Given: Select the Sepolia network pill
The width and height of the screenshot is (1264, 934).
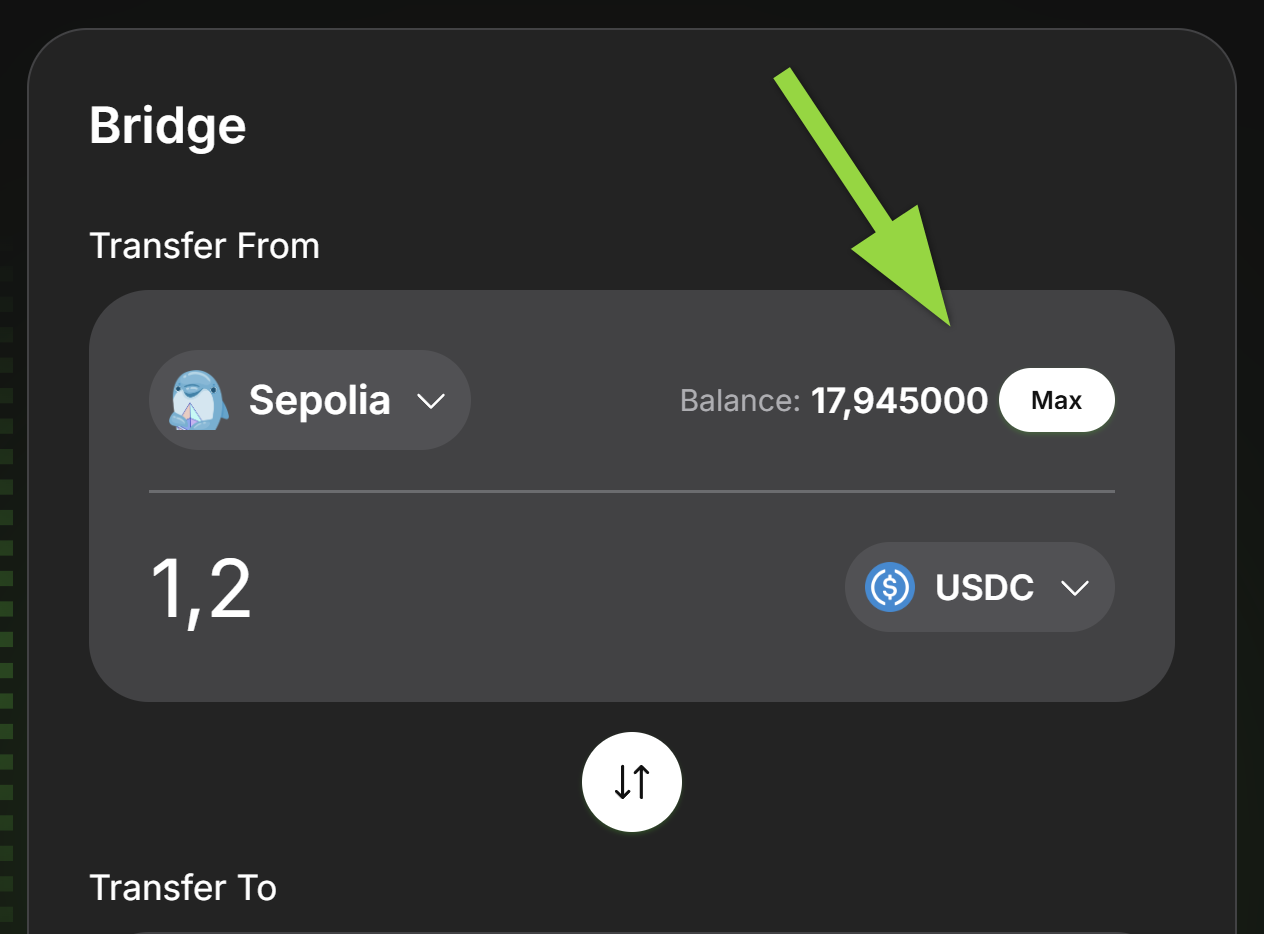Looking at the screenshot, I should (310, 400).
